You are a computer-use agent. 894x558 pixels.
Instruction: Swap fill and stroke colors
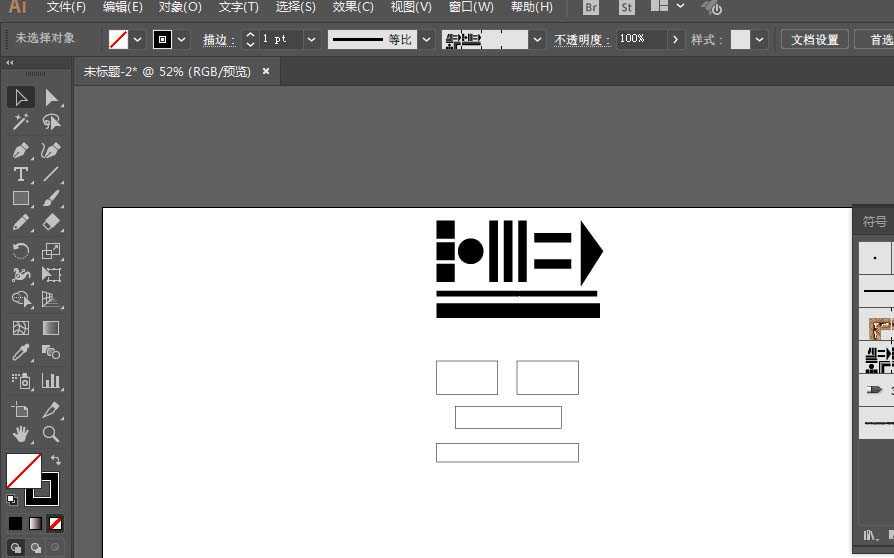click(55, 459)
